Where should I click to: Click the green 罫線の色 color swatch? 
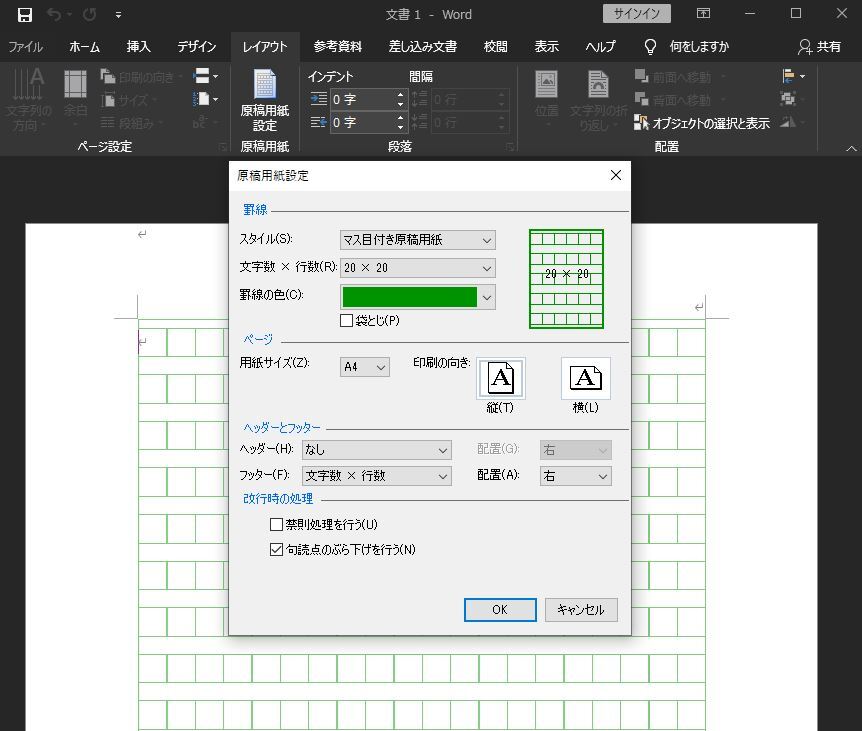pos(409,297)
